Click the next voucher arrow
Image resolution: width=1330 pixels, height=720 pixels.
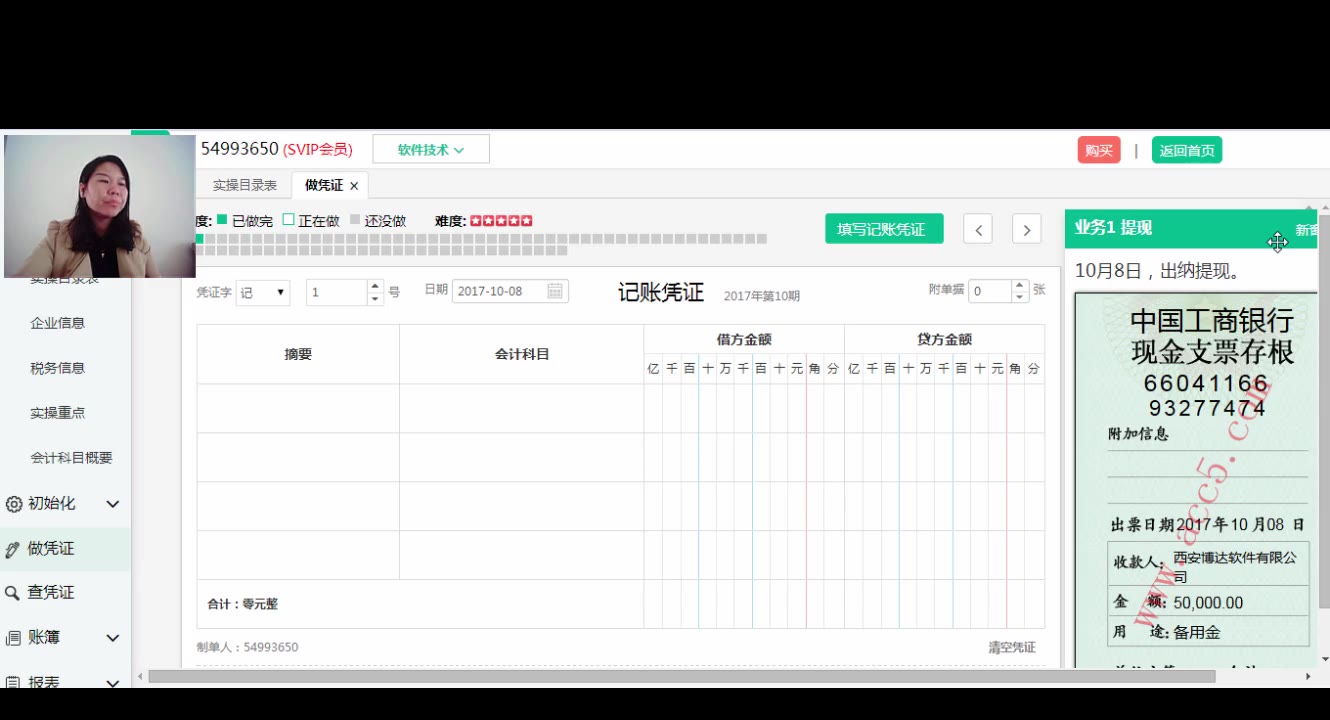point(1026,228)
